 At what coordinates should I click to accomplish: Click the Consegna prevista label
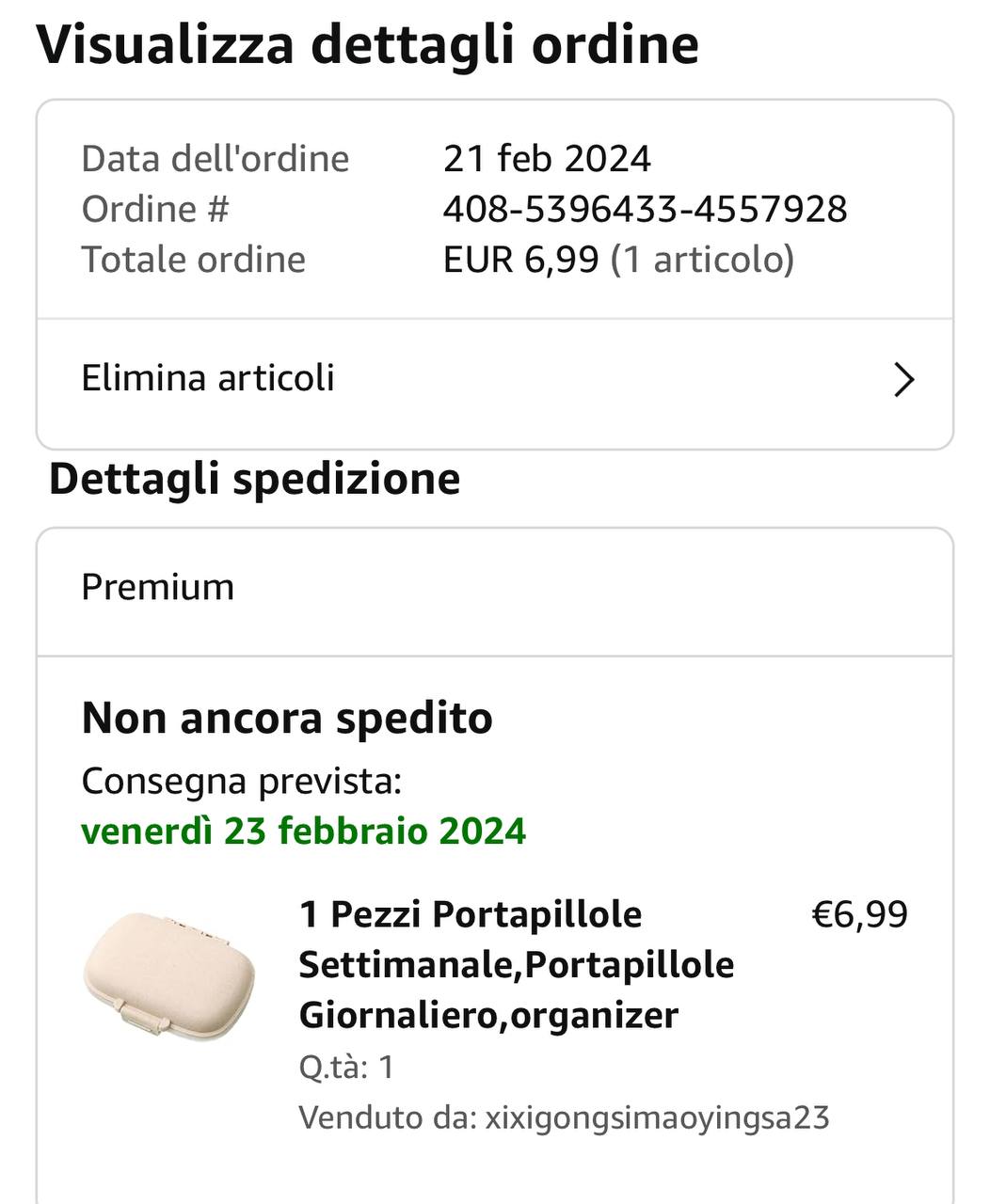click(241, 781)
